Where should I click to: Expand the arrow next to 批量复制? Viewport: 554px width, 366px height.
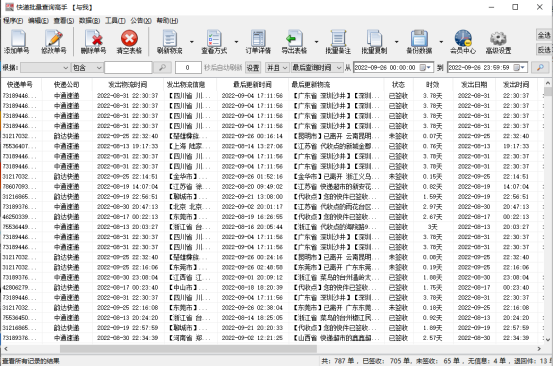coord(396,42)
